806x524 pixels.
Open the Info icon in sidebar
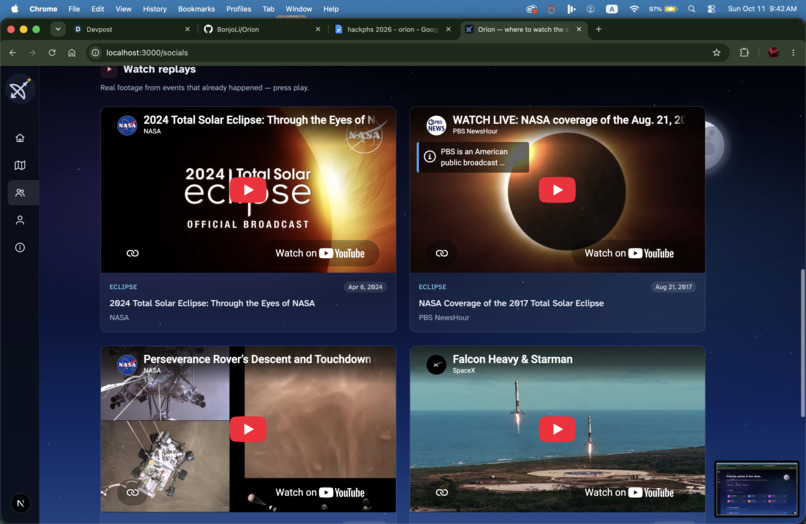(20, 248)
